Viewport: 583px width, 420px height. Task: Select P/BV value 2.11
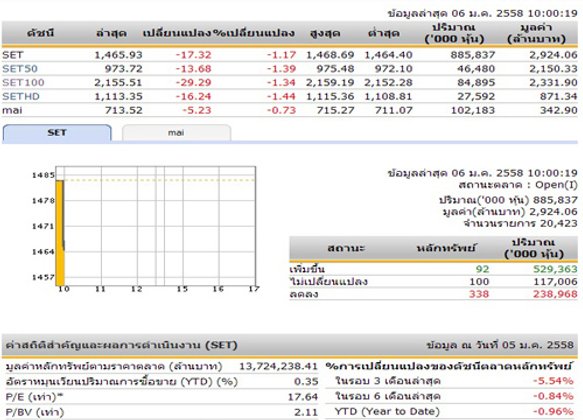(306, 412)
